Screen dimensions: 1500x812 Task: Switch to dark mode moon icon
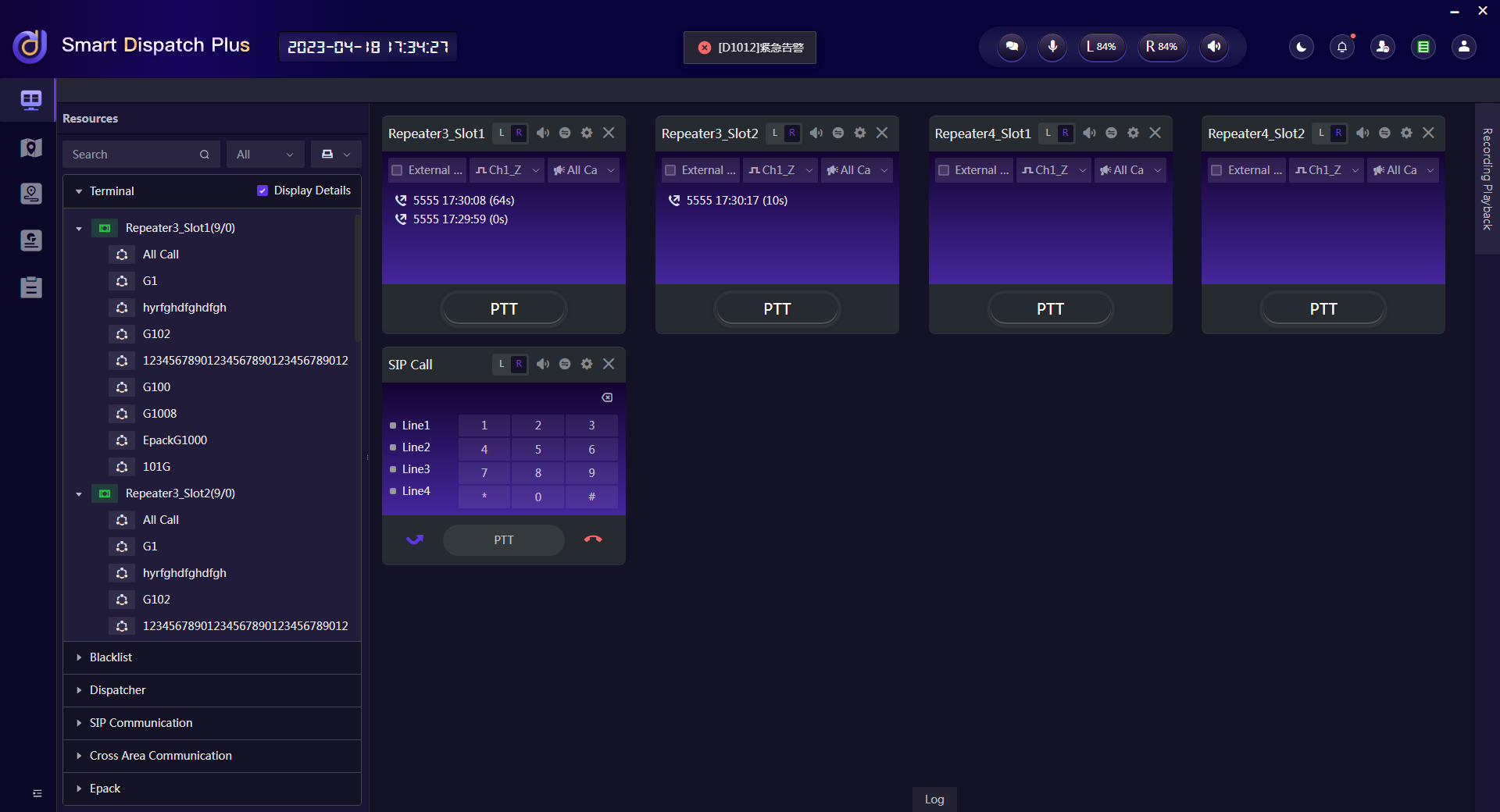pyautogui.click(x=1301, y=47)
